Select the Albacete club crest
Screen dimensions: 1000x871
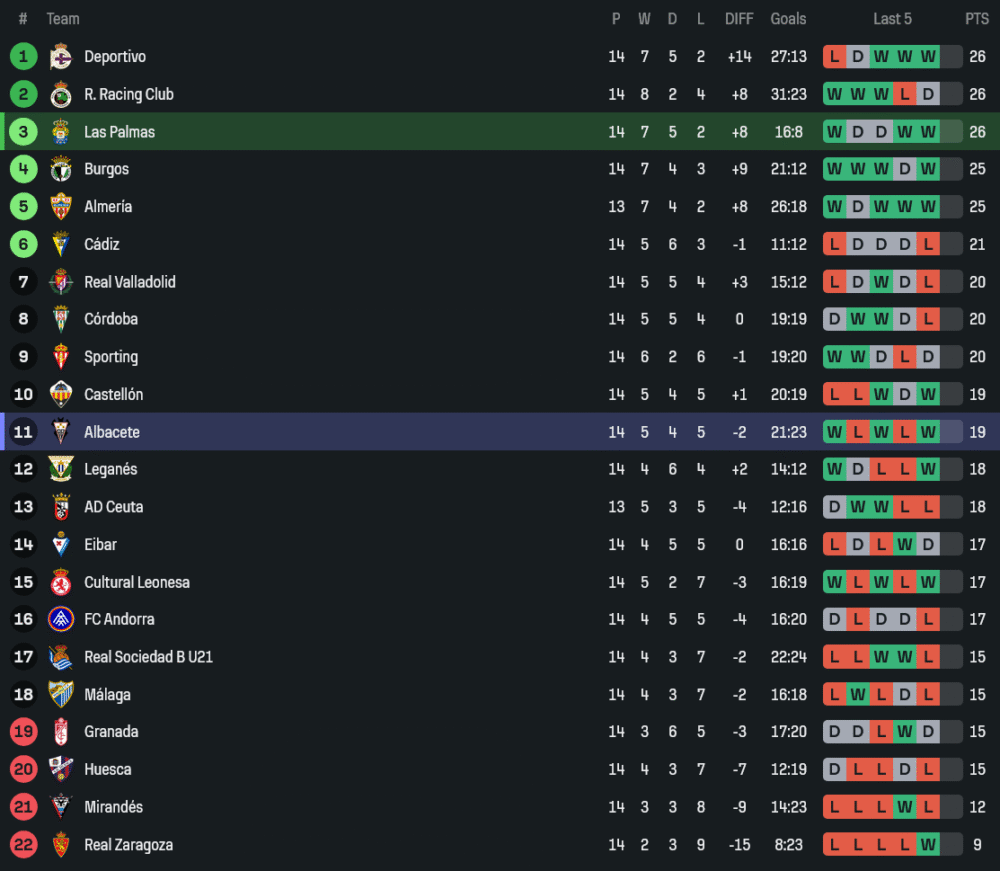pos(61,432)
